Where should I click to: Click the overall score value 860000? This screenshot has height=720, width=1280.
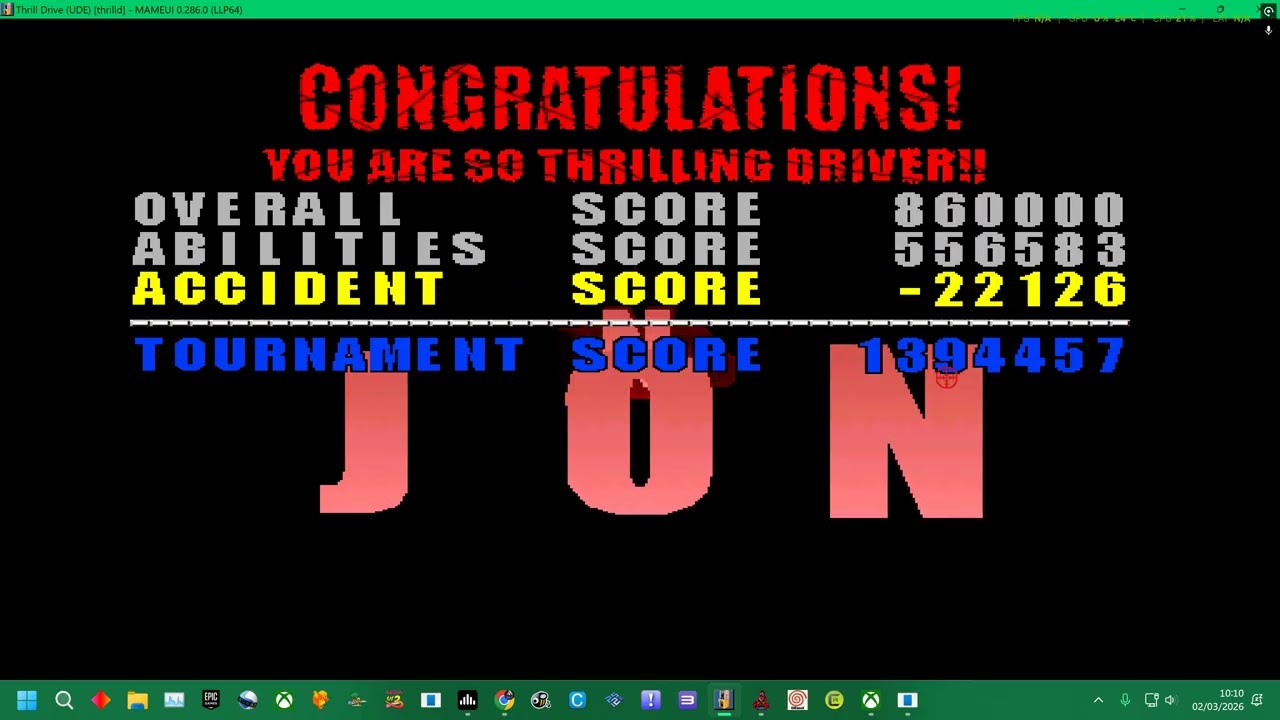(x=1010, y=211)
